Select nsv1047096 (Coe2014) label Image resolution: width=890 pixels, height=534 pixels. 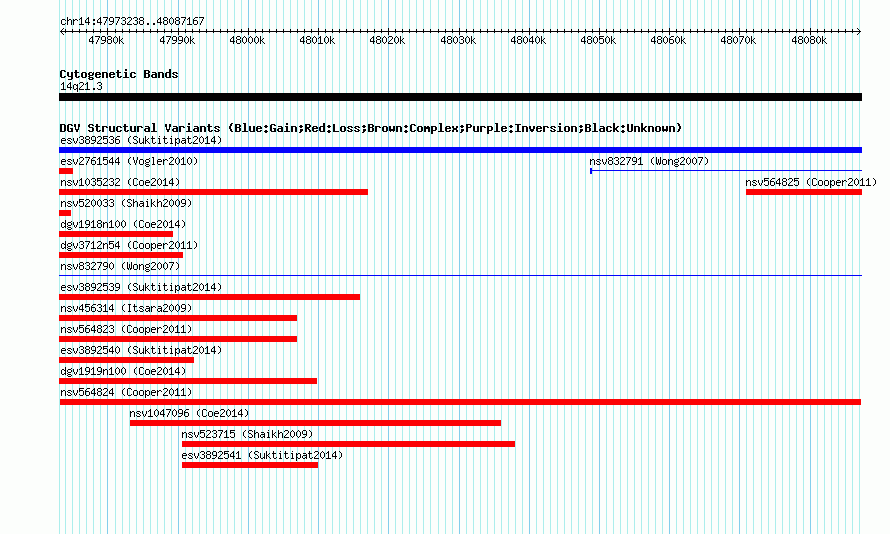click(189, 413)
